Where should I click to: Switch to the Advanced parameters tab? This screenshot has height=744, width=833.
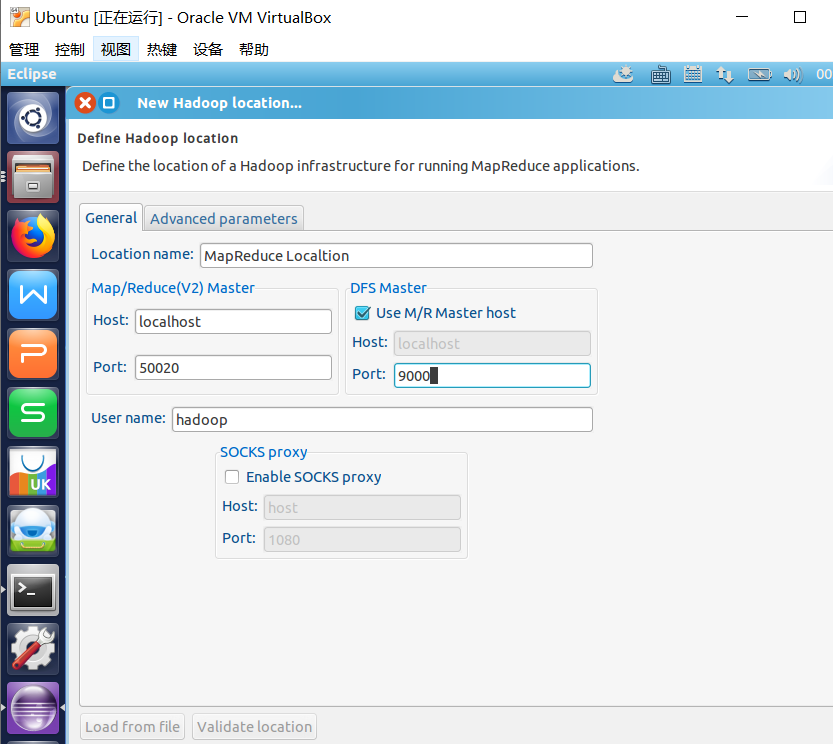(x=224, y=218)
